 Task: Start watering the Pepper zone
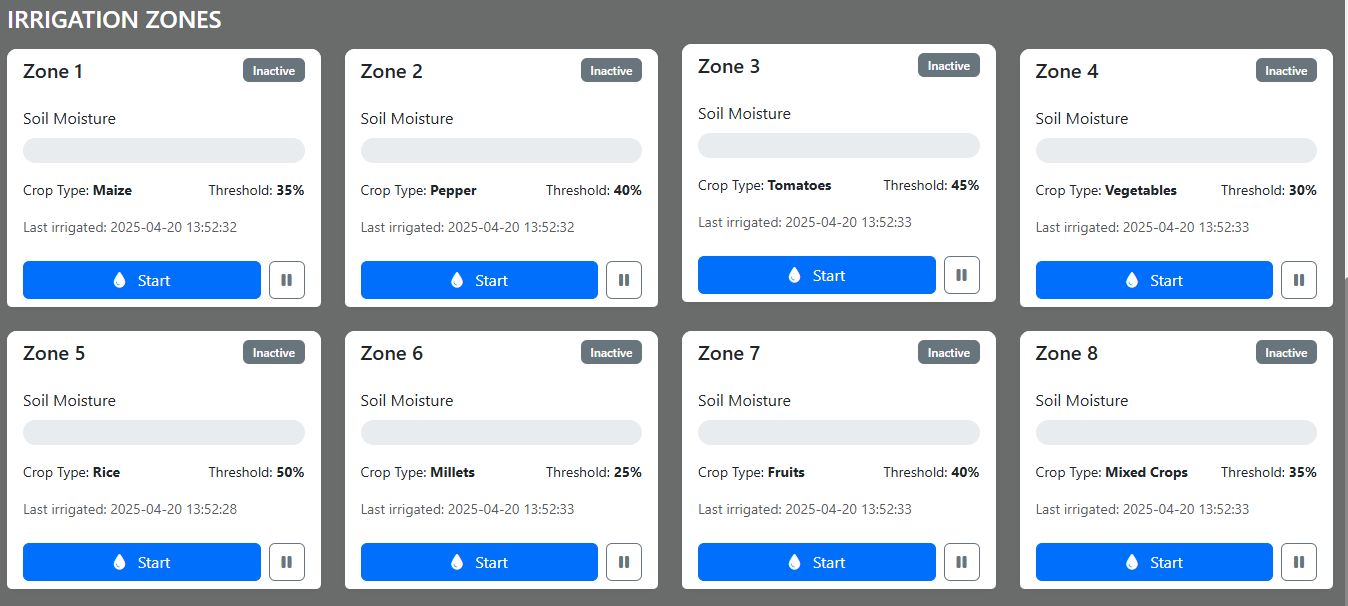[x=479, y=280]
